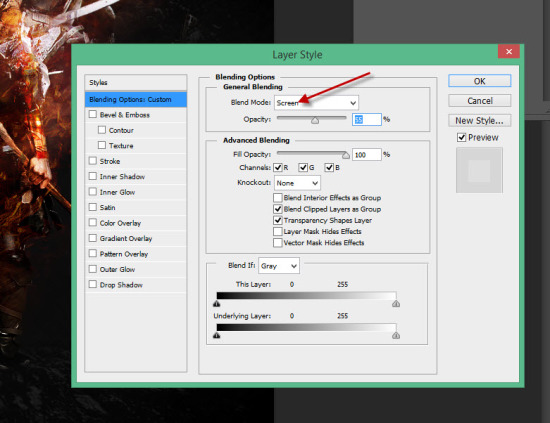550x423 pixels.
Task: Click This Layer white slider handle
Action: coord(396,303)
